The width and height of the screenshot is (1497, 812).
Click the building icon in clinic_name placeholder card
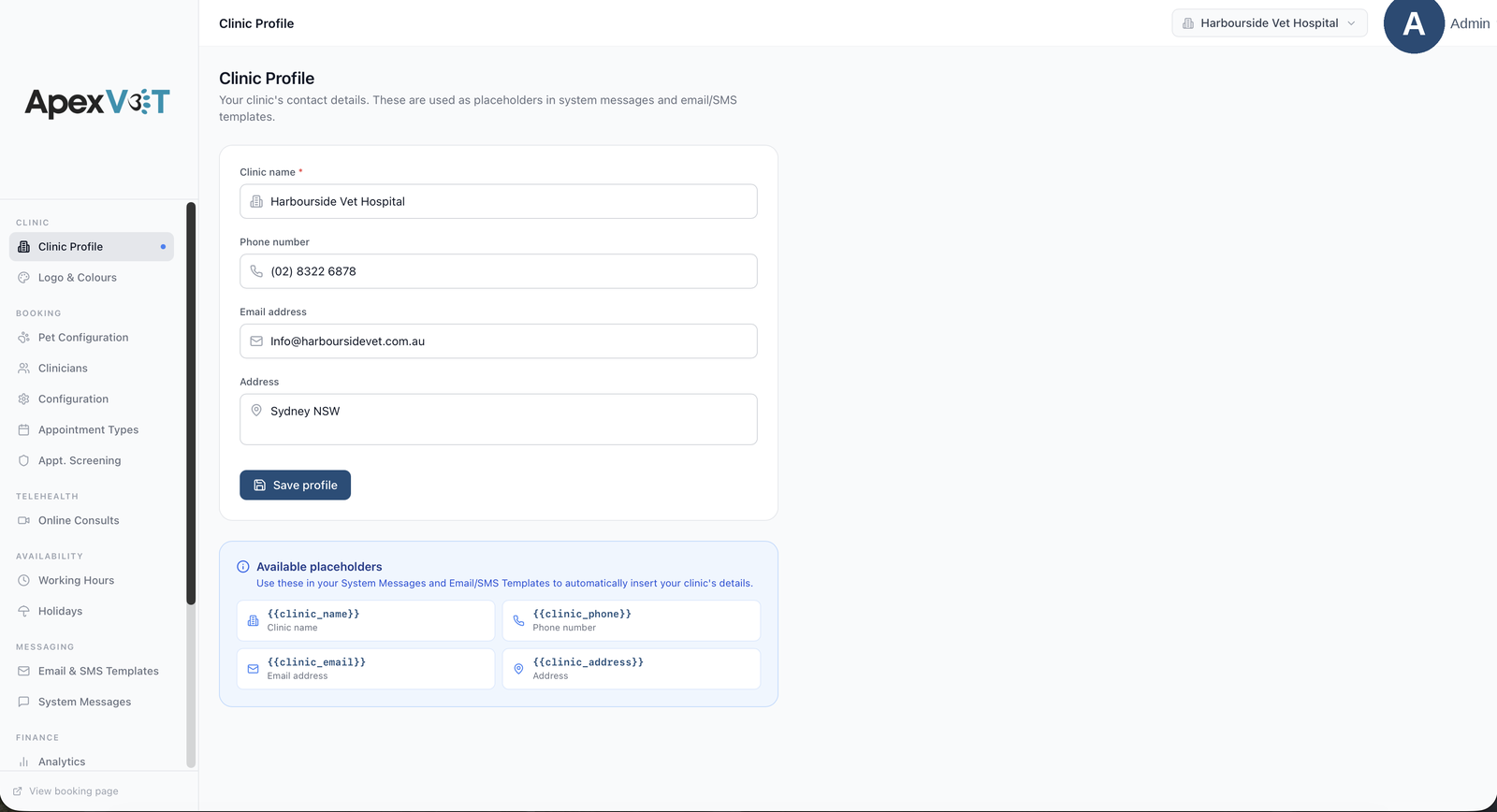click(254, 620)
